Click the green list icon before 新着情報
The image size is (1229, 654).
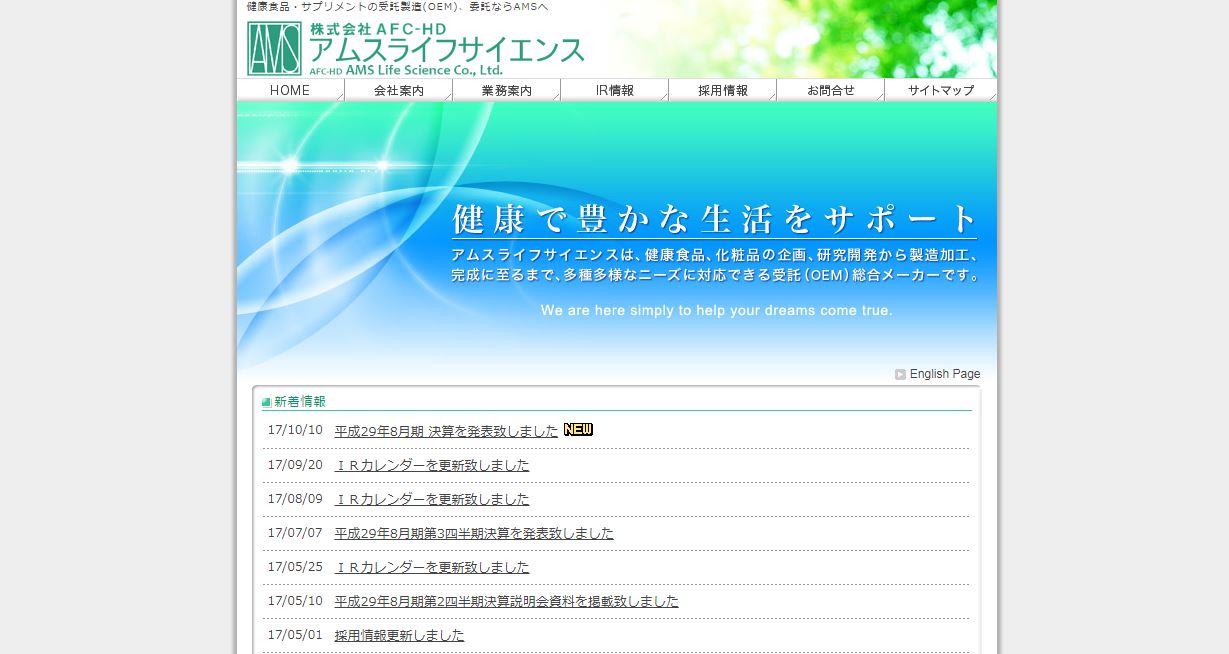pos(265,401)
